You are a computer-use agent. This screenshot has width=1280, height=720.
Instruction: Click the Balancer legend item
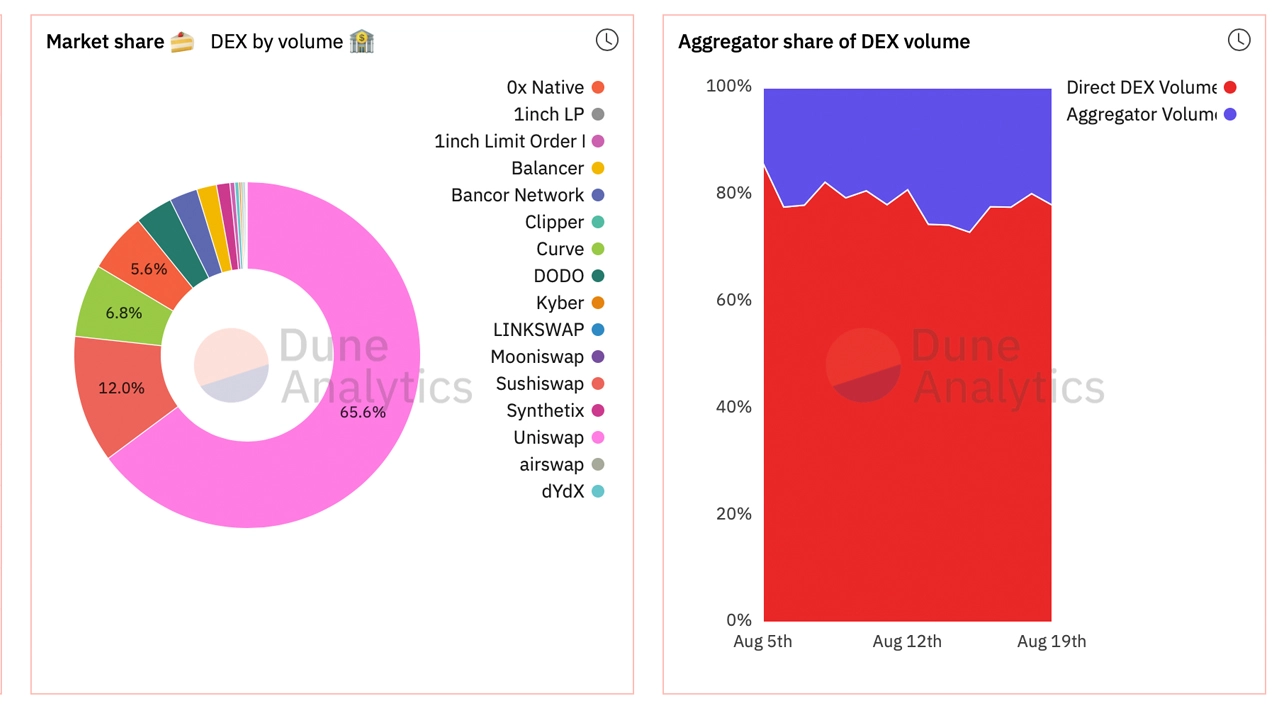click(558, 168)
